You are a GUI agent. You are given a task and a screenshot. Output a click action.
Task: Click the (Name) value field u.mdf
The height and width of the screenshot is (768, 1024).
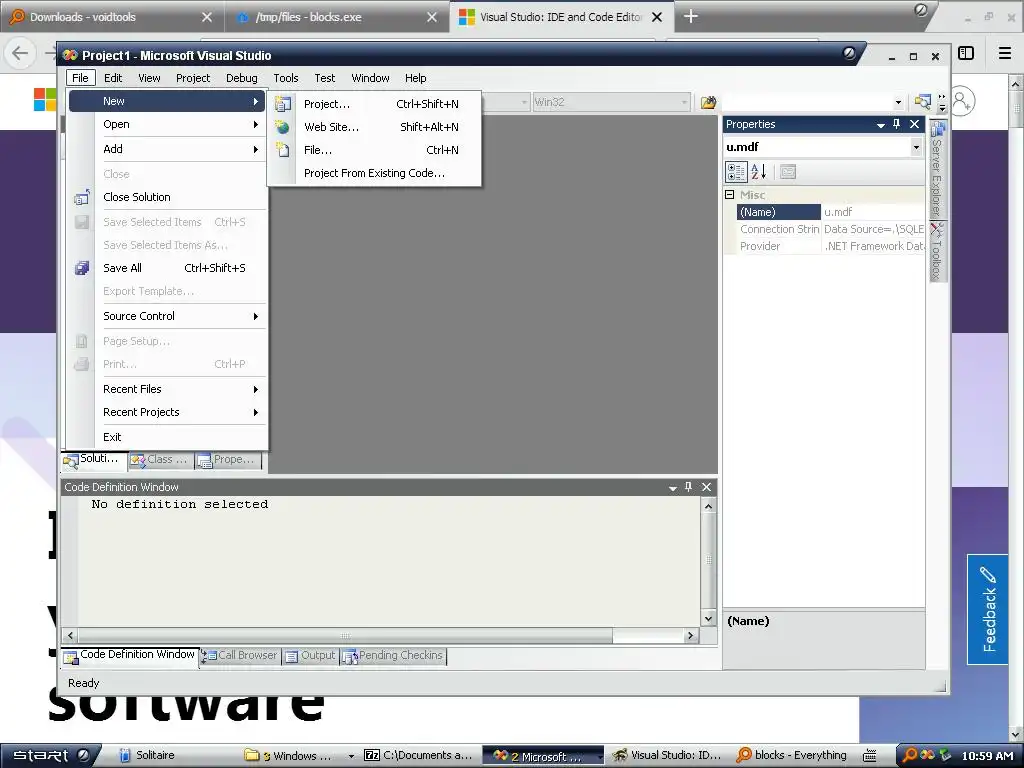click(872, 212)
